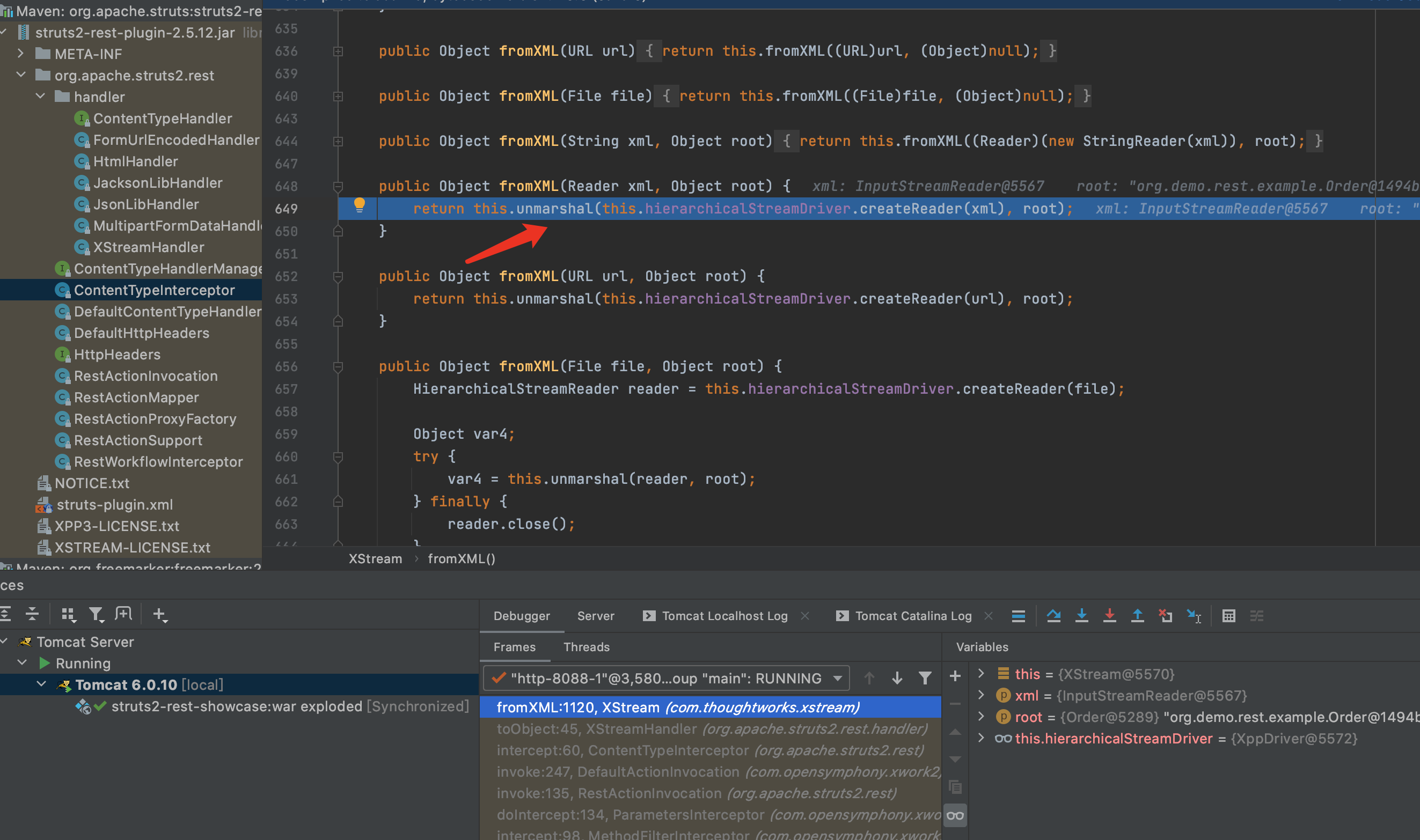Click the Step Out icon
Screen dimensions: 1420x840
pyautogui.click(x=1138, y=616)
